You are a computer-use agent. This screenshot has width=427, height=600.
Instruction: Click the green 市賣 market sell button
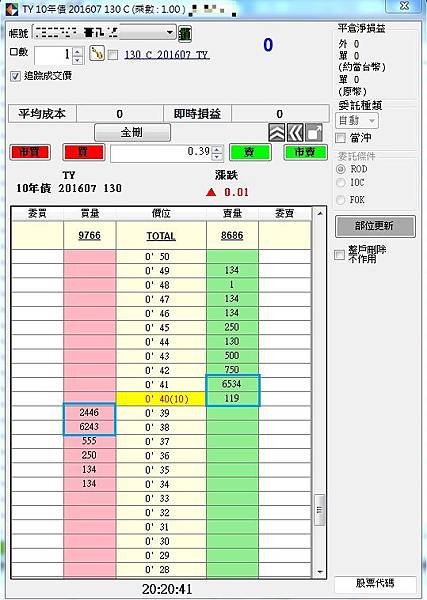pos(305,152)
